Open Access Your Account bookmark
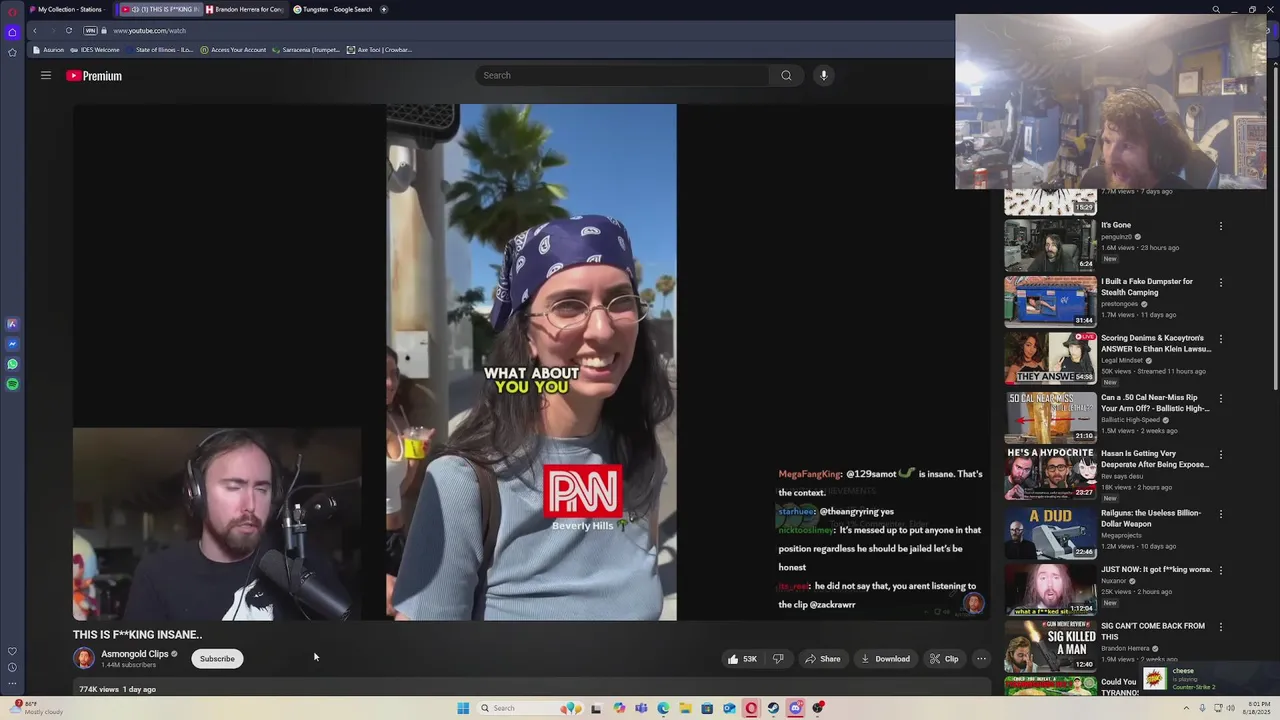1280x720 pixels. coord(233,49)
